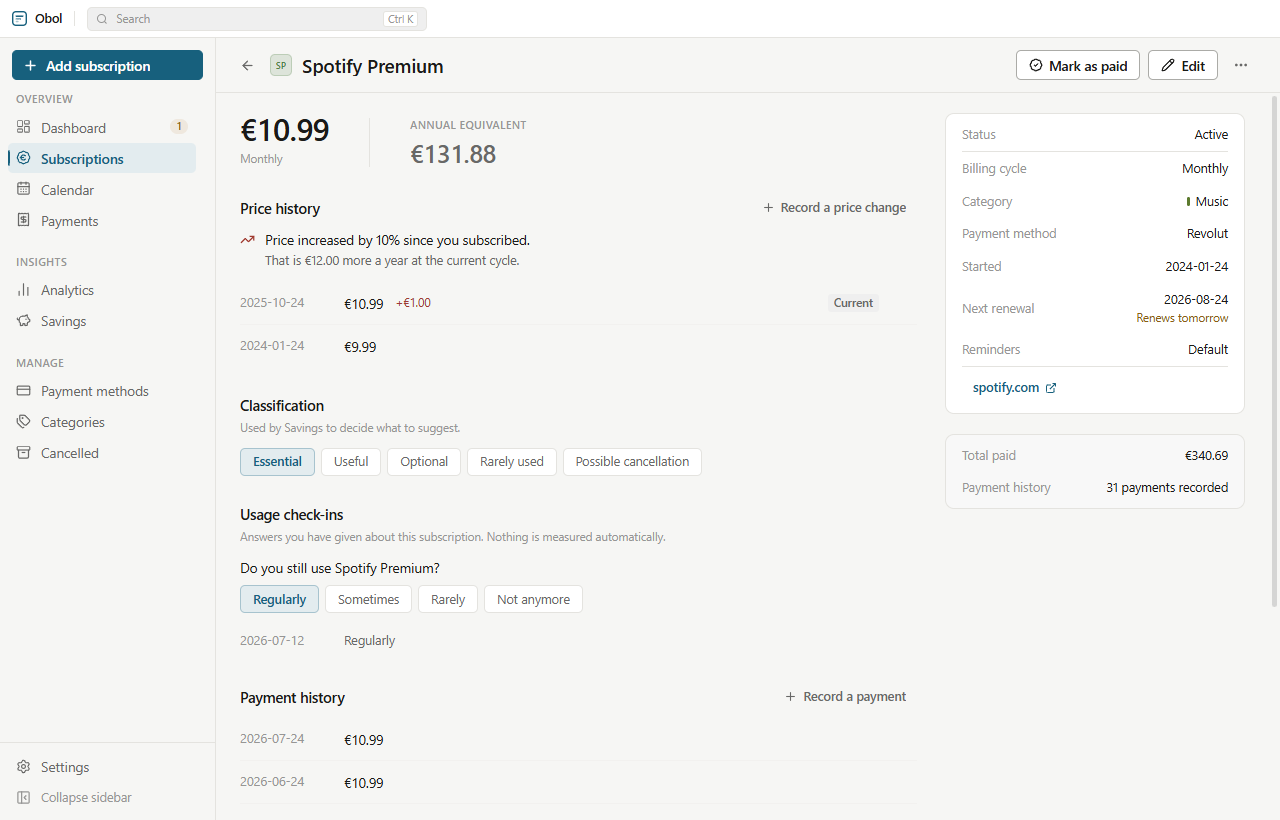Choose Regularly usage answer button

click(279, 599)
